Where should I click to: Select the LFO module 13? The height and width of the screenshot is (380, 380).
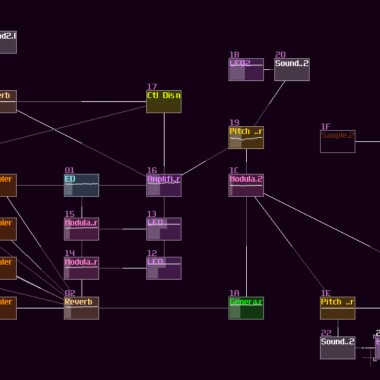[164, 229]
